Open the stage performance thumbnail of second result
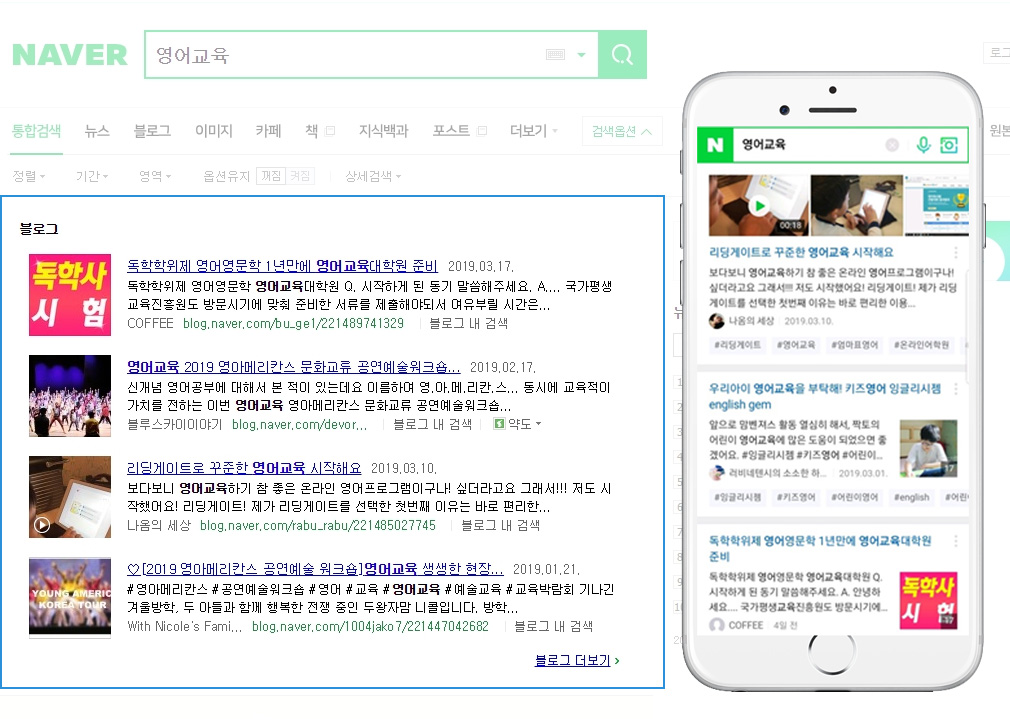The width and height of the screenshot is (1010, 719). coord(70,396)
